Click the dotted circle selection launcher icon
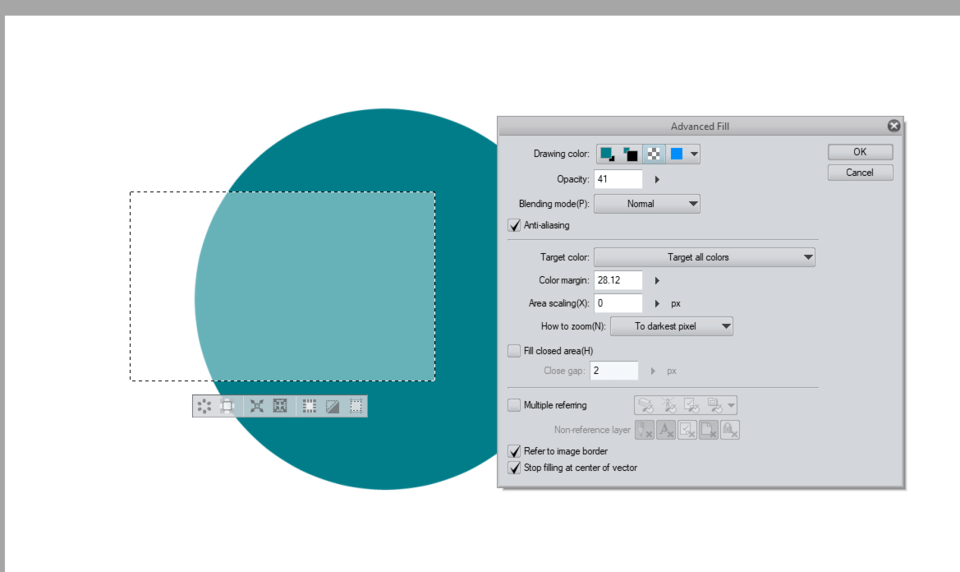Viewport: 960px width, 572px height. 204,406
